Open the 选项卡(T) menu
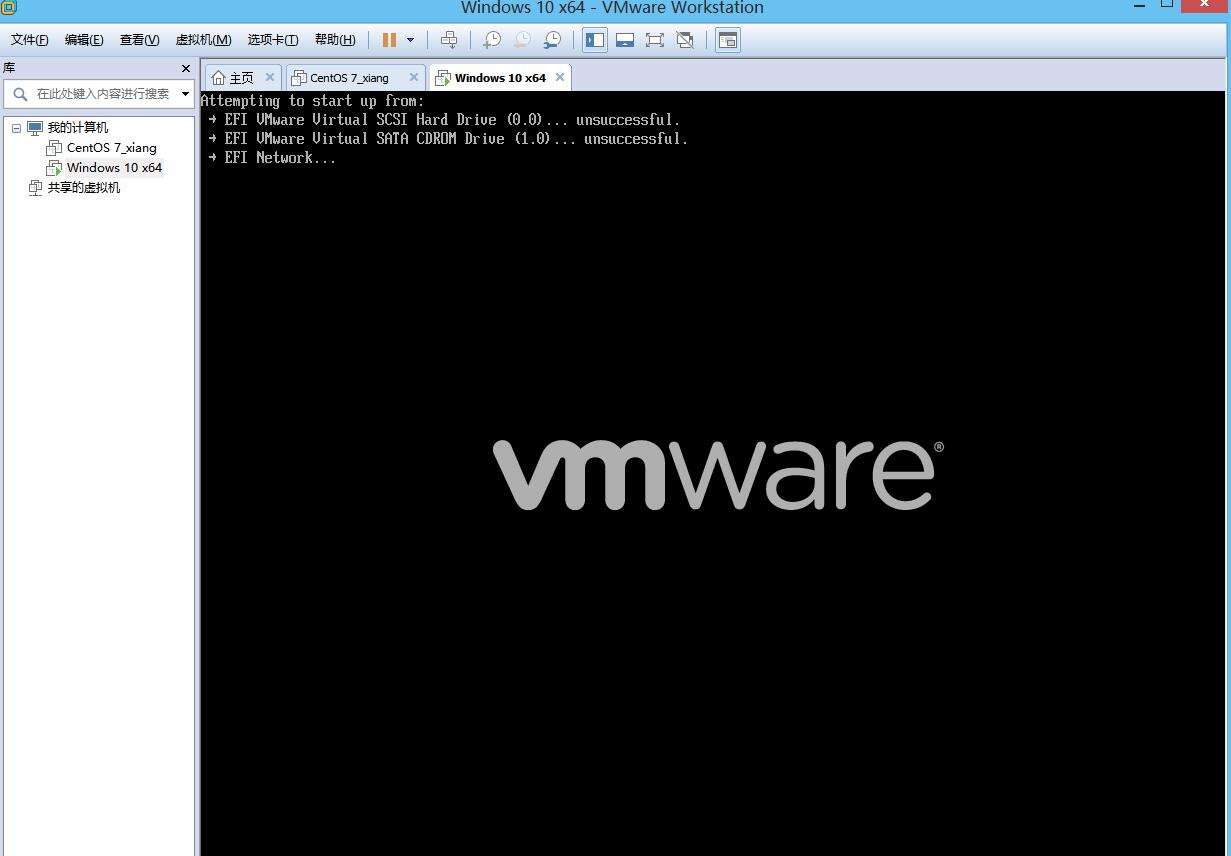Image resolution: width=1231 pixels, height=856 pixels. coord(273,40)
